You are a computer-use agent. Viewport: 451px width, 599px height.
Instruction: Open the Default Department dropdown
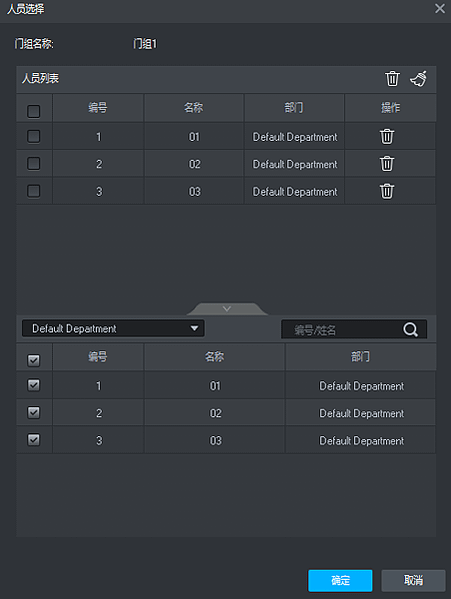tap(113, 329)
